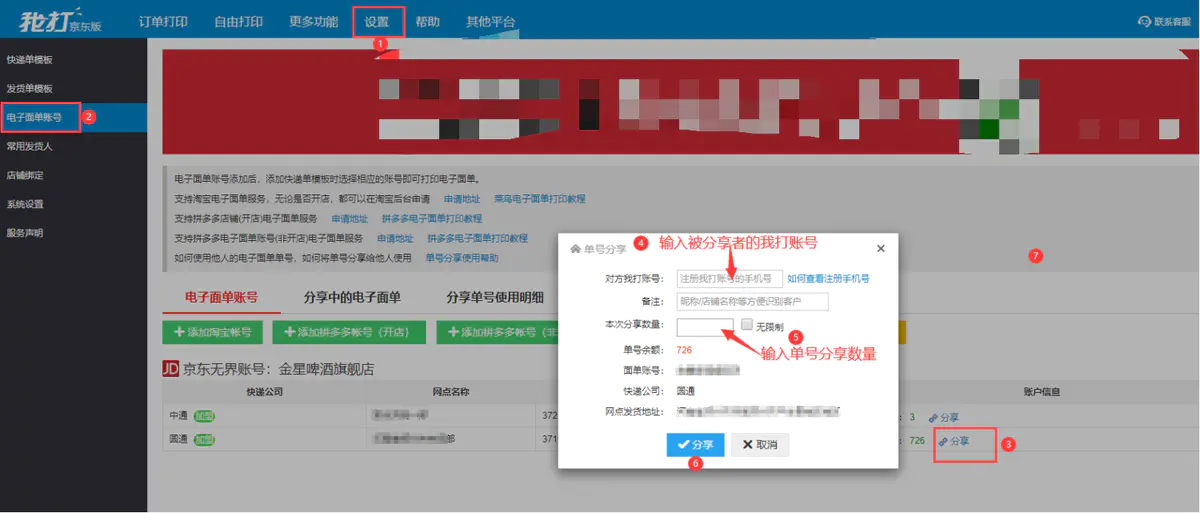1200x513 pixels.
Task: Switch to the 电子面单账号 tab
Action: (222, 297)
